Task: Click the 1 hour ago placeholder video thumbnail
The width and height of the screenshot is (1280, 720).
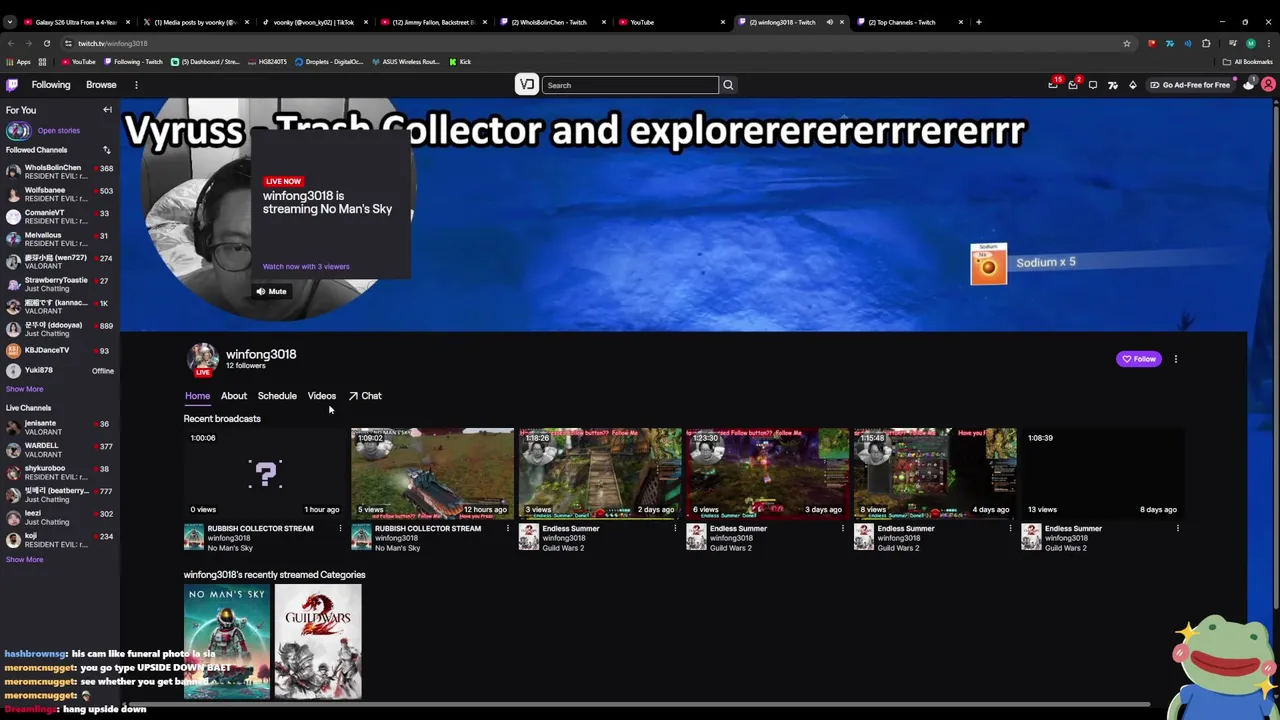Action: click(265, 473)
